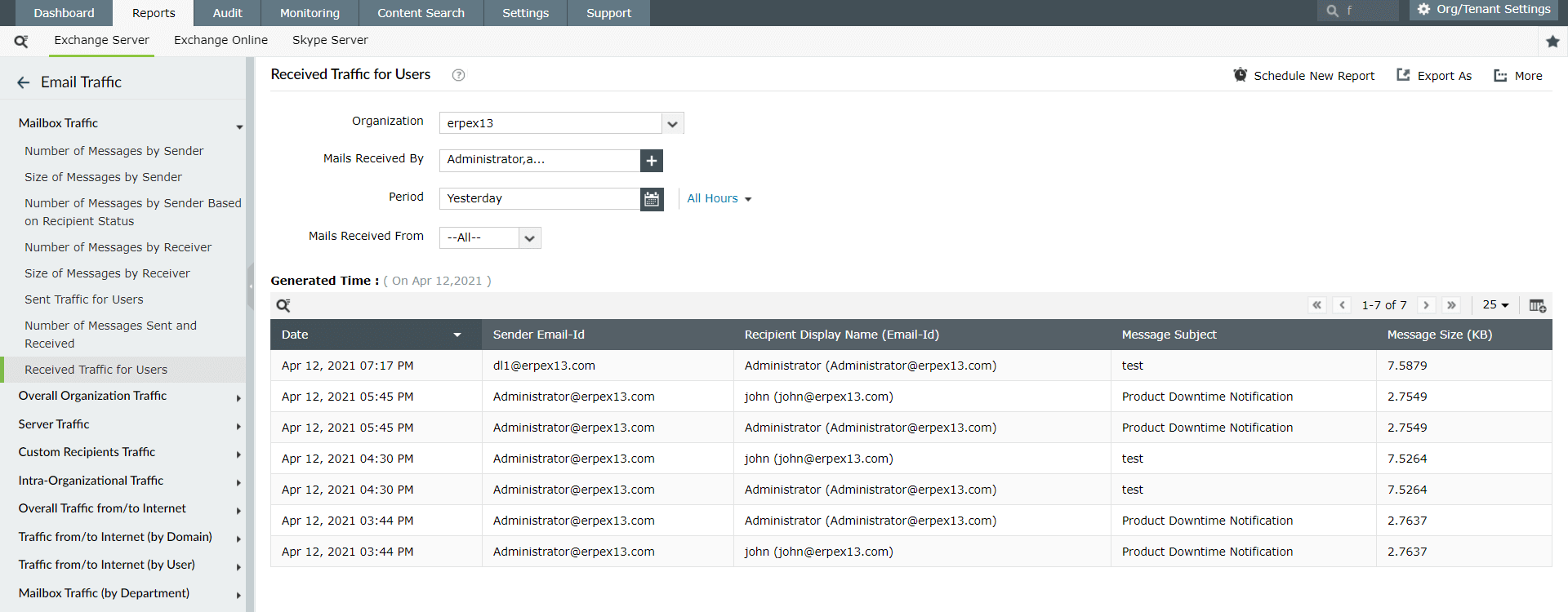The image size is (1568, 612).
Task: Click the left panel collapse handle
Action: [250, 286]
